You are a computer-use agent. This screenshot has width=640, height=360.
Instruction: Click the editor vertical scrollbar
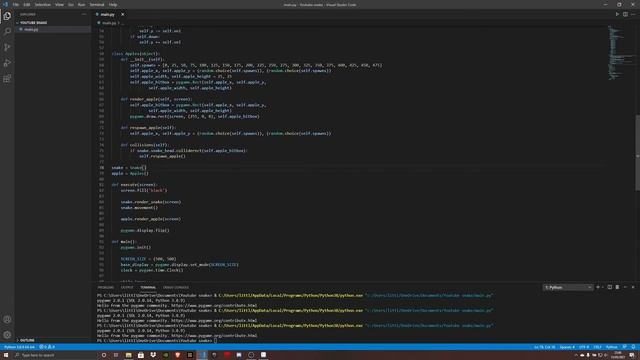coord(638,152)
